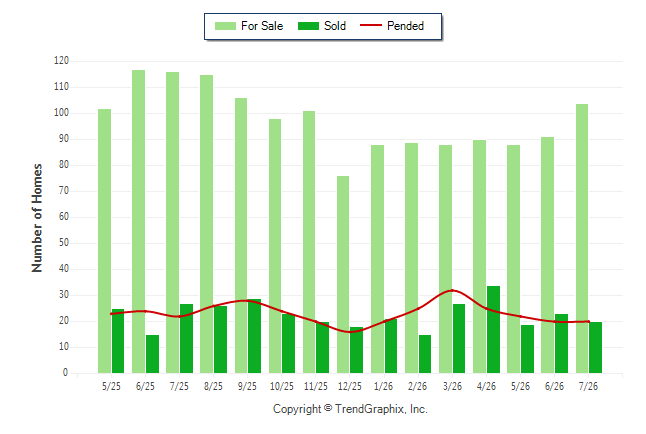The image size is (646, 434).
Task: Click the For Sale light green legend swatch
Action: [225, 26]
